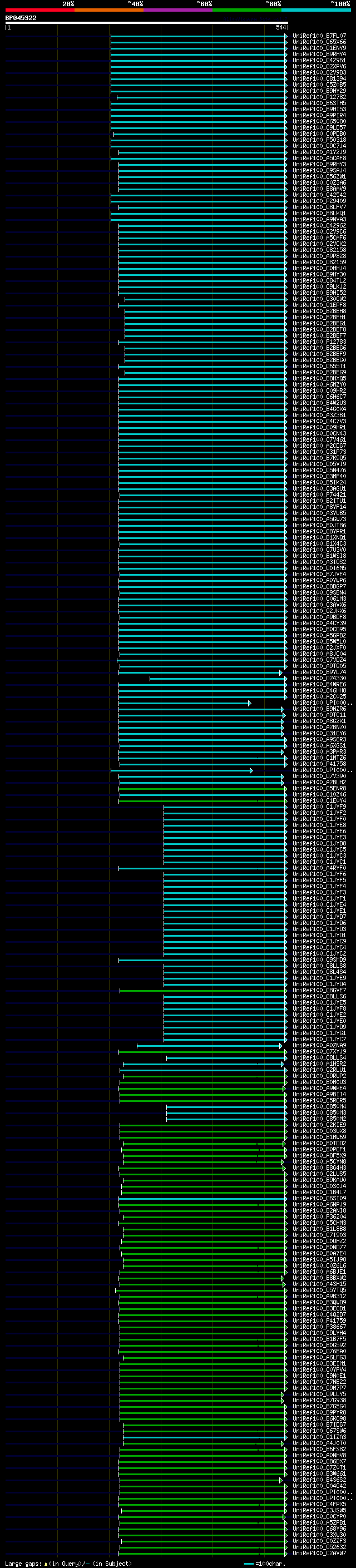Select the UniRef100_A3PAR3 label

pyautogui.click(x=319, y=752)
